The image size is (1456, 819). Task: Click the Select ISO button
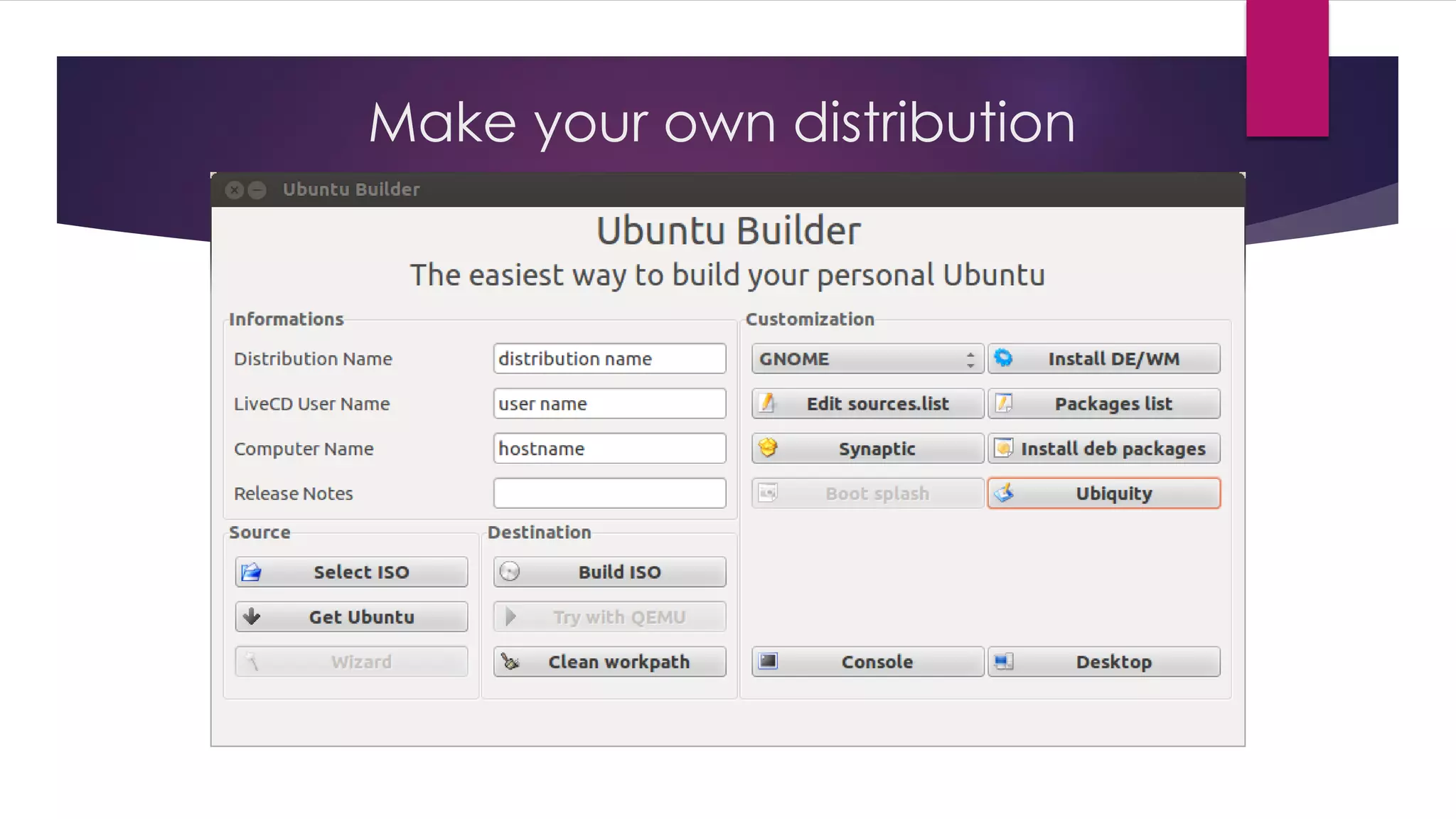(x=351, y=572)
